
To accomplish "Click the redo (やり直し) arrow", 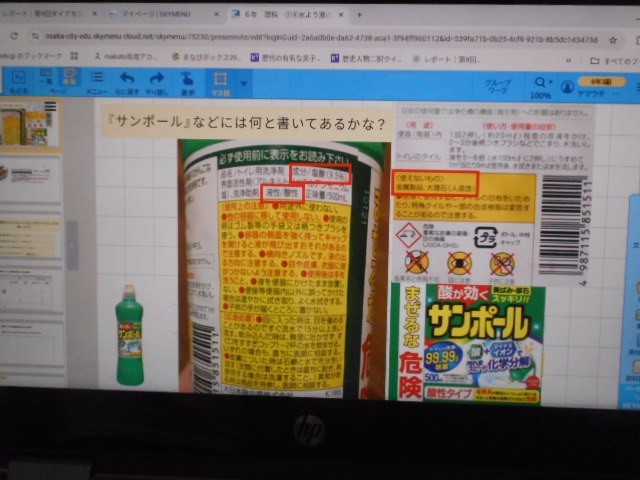I will point(156,82).
